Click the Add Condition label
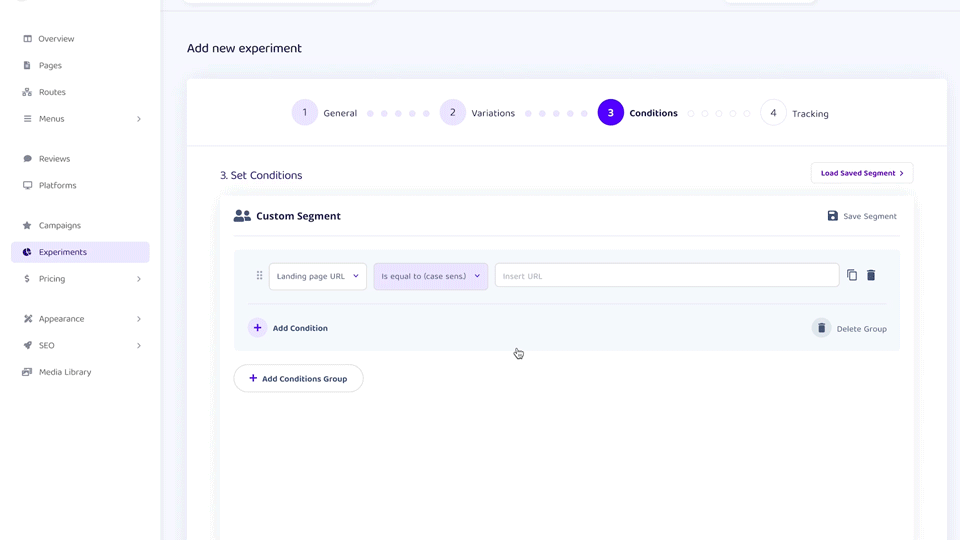The image size is (960, 540). pyautogui.click(x=300, y=328)
